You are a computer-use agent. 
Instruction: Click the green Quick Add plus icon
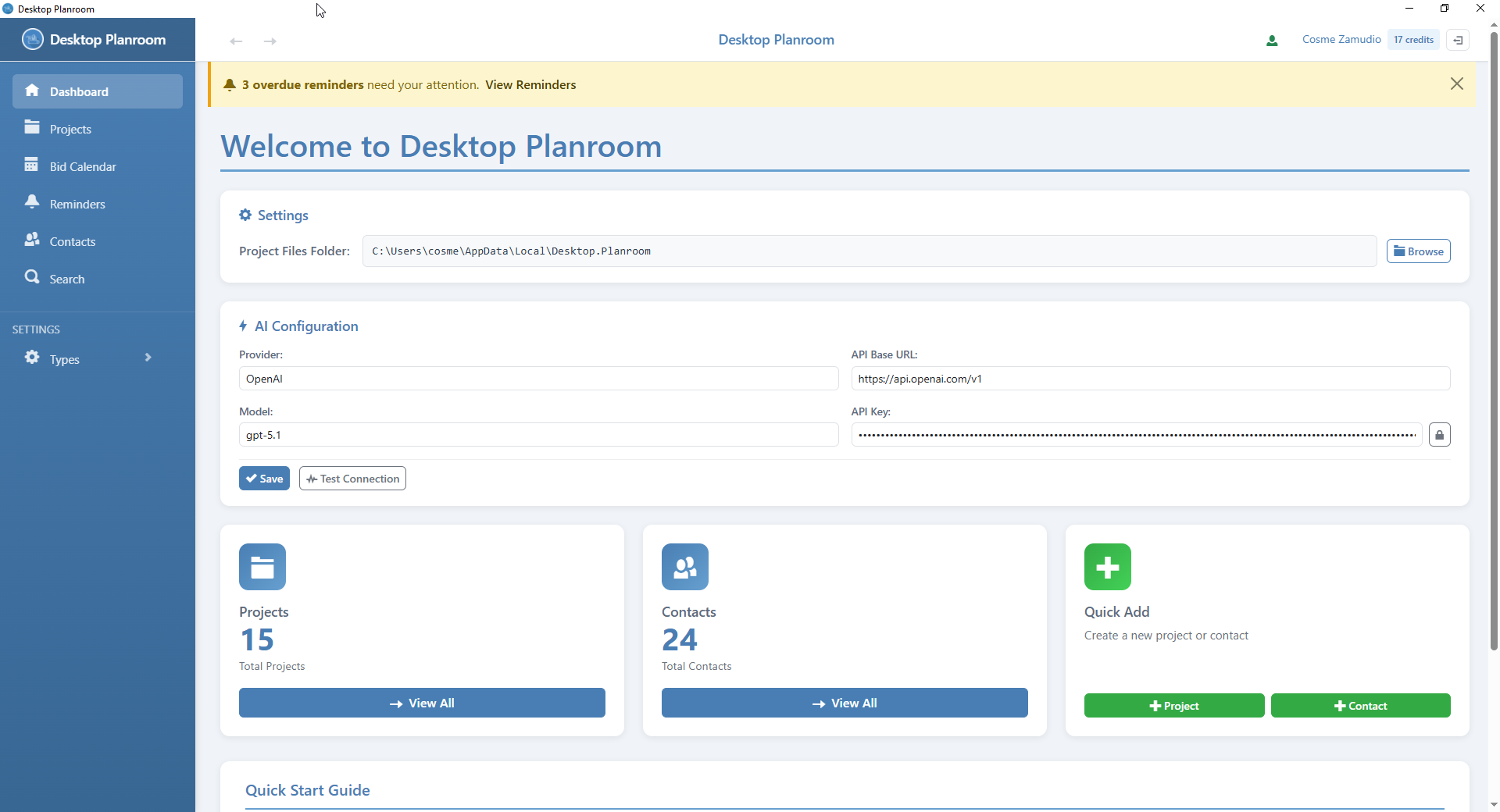coord(1107,566)
